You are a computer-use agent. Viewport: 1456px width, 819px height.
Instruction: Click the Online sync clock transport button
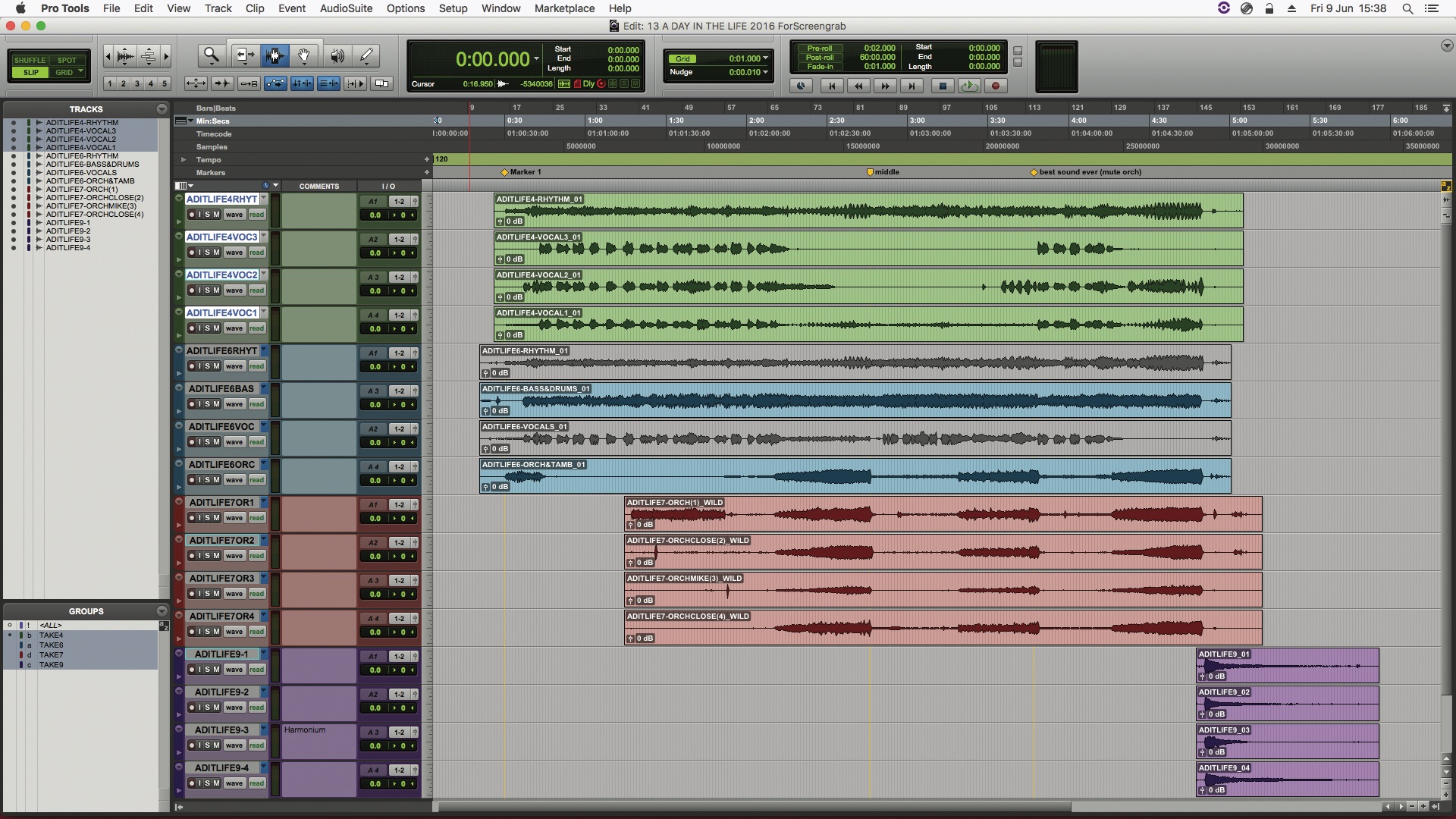coord(801,86)
